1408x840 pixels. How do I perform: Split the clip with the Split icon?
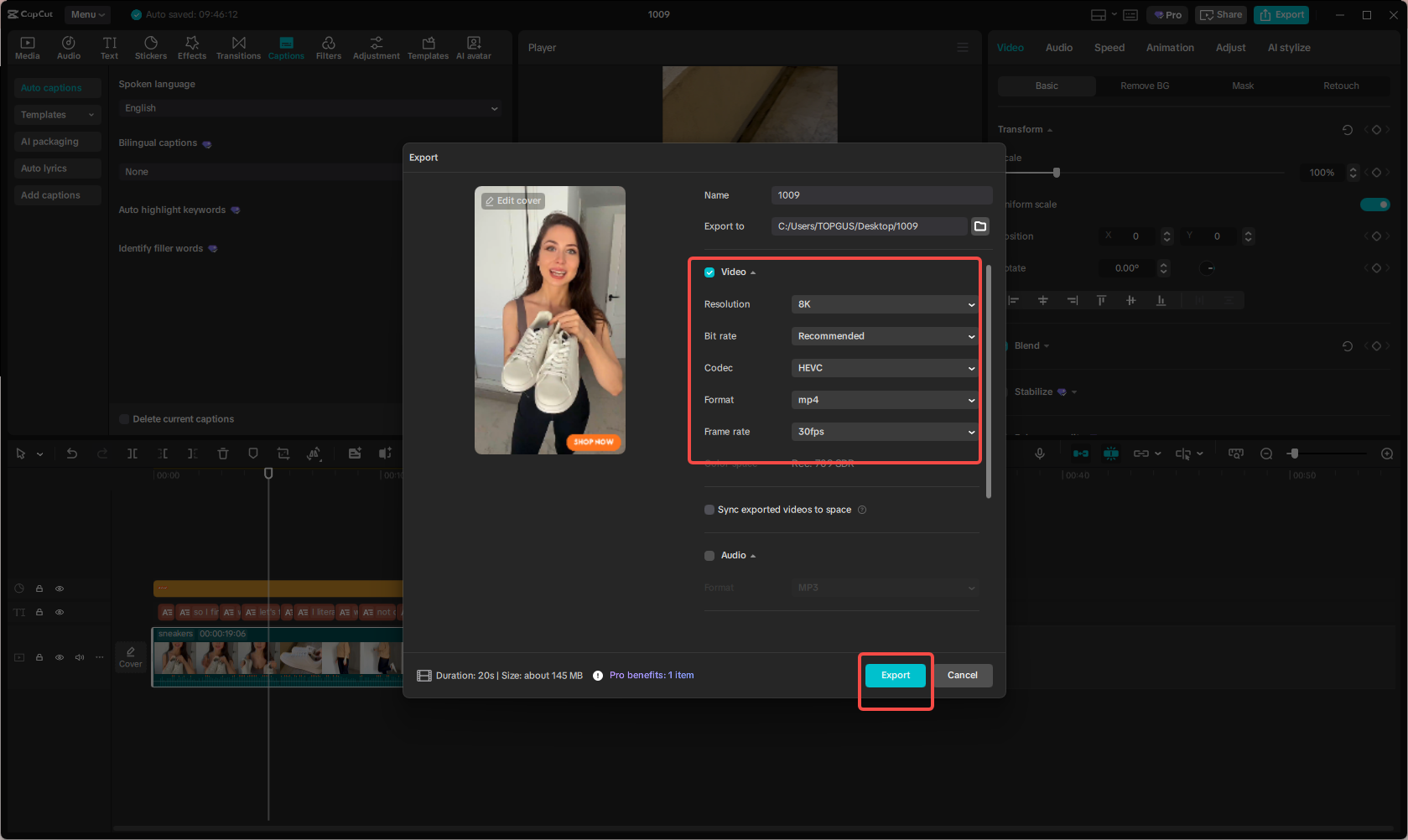[x=132, y=453]
